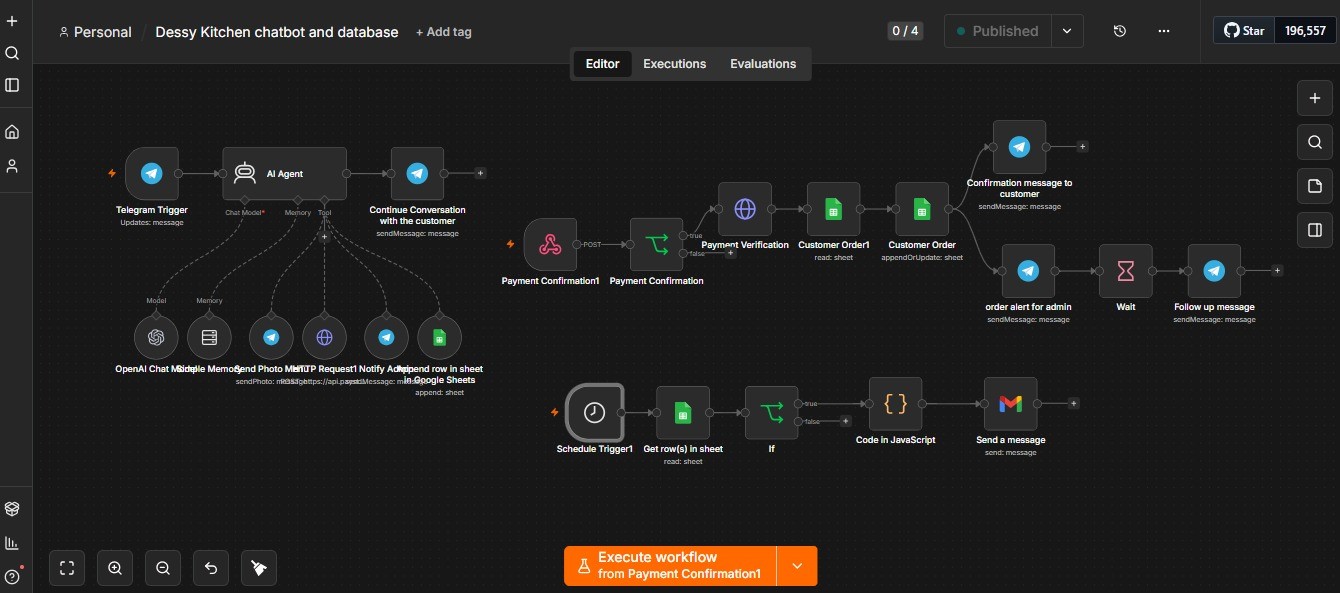The image size is (1340, 593).
Task: Add a new node with plus button
Action: coord(1315,98)
